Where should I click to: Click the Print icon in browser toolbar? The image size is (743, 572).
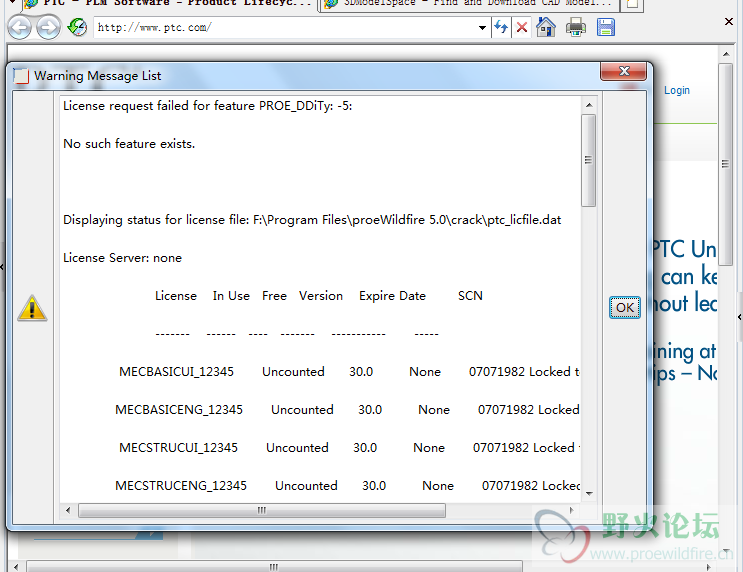tap(576, 27)
